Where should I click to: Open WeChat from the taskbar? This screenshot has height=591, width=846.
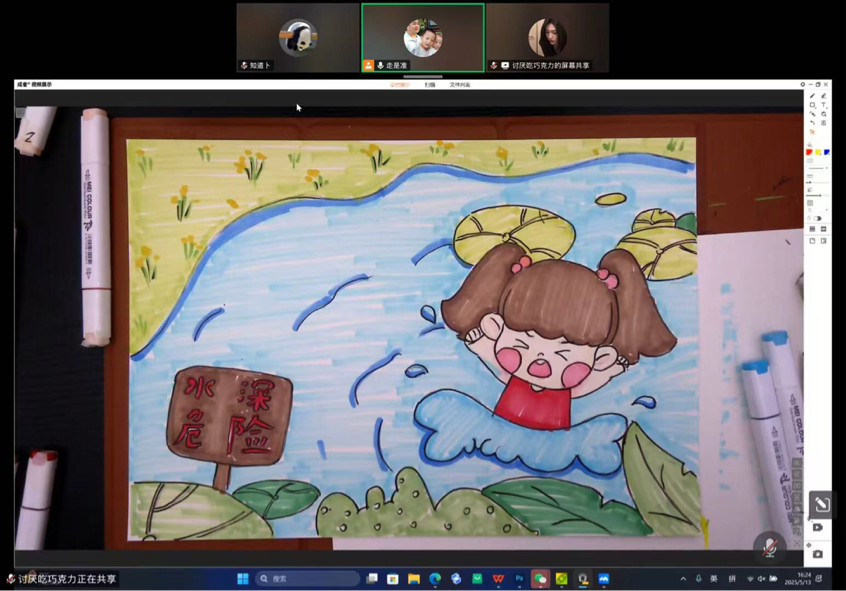[x=540, y=578]
